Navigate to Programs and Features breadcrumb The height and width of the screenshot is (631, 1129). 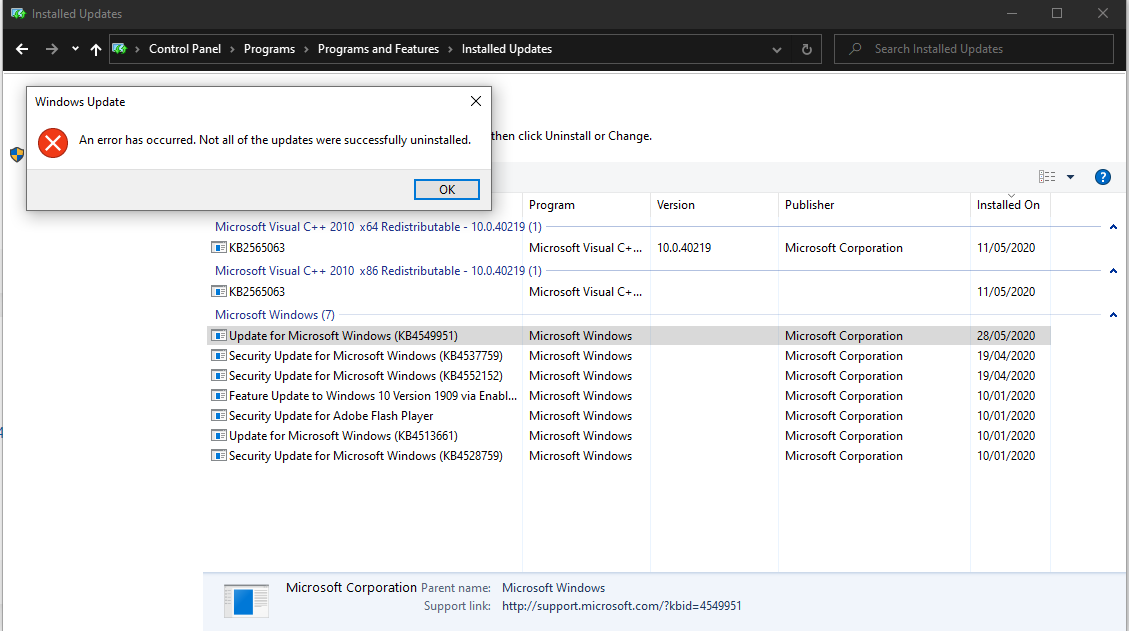point(378,49)
